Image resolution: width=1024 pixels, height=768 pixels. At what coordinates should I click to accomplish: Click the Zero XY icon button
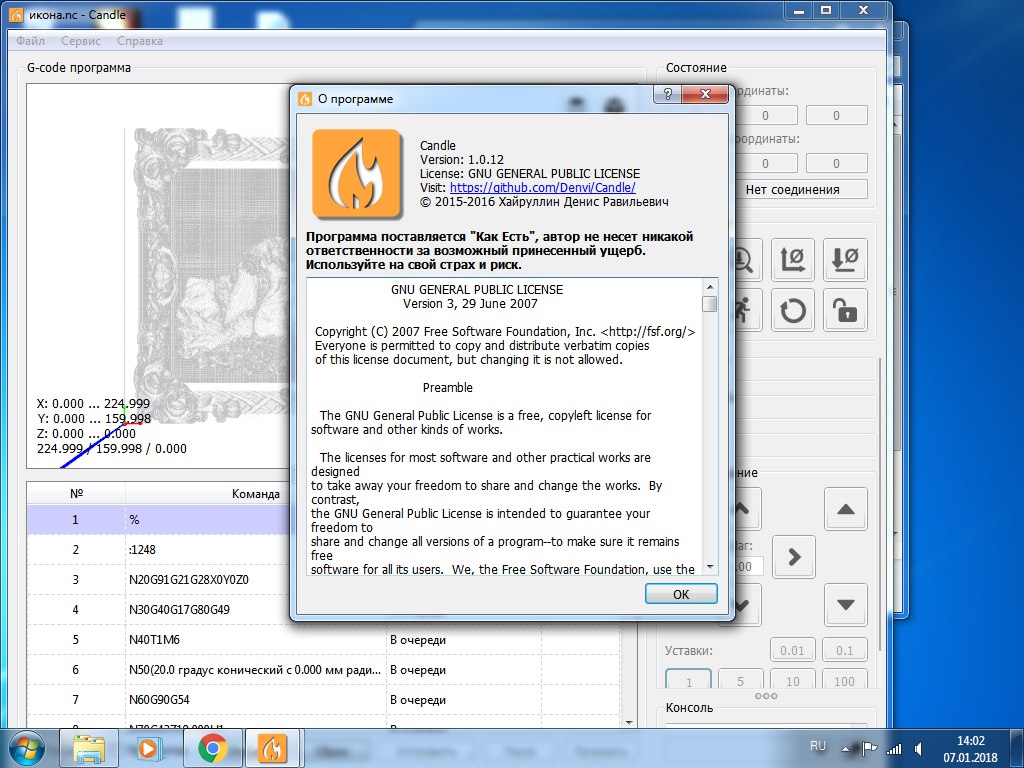(793, 260)
